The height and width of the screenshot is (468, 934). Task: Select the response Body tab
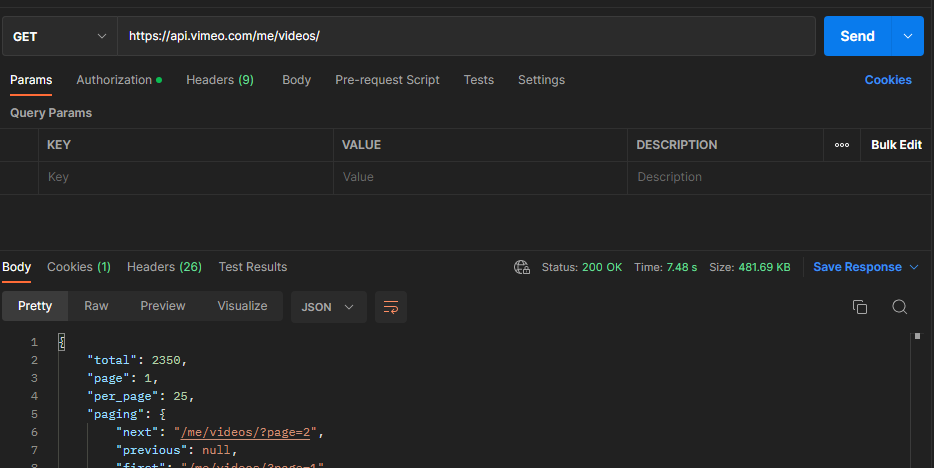pos(17,267)
